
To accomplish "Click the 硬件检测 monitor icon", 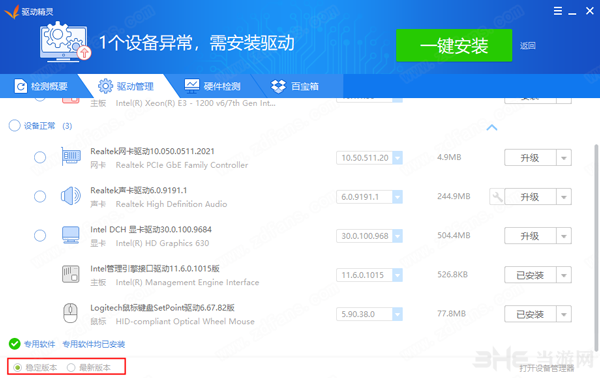I will pyautogui.click(x=192, y=86).
